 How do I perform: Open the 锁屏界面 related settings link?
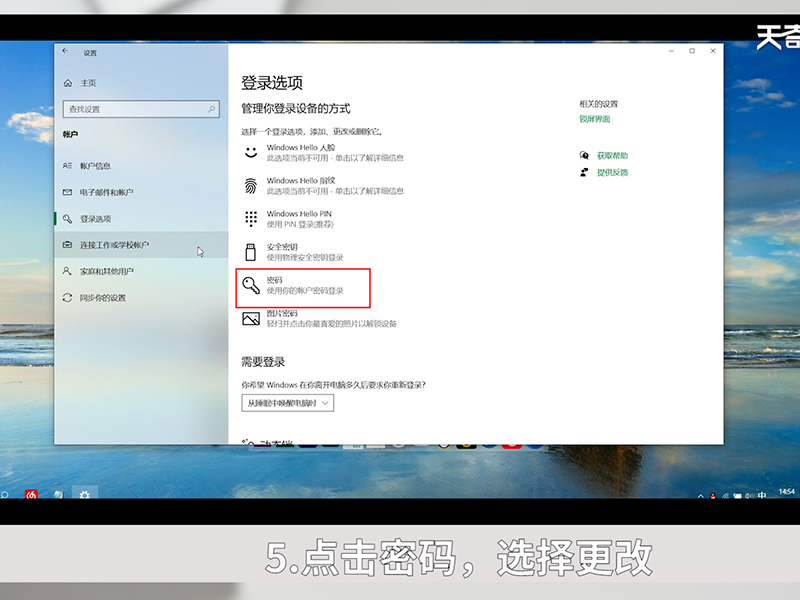tap(594, 119)
